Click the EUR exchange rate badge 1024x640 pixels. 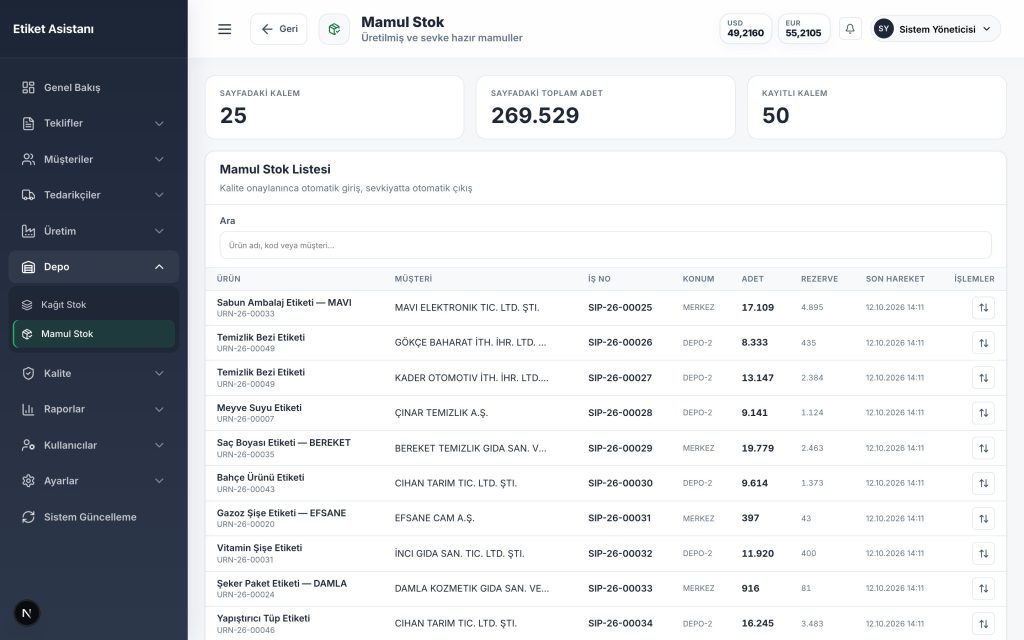pos(803,29)
